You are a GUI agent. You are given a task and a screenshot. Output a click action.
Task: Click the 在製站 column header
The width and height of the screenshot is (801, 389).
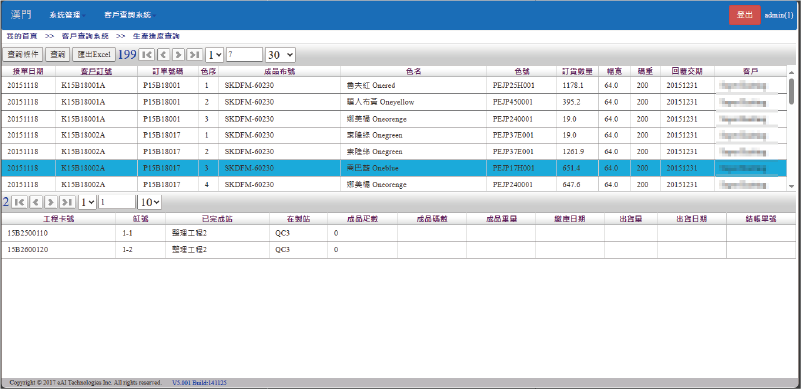[298, 219]
